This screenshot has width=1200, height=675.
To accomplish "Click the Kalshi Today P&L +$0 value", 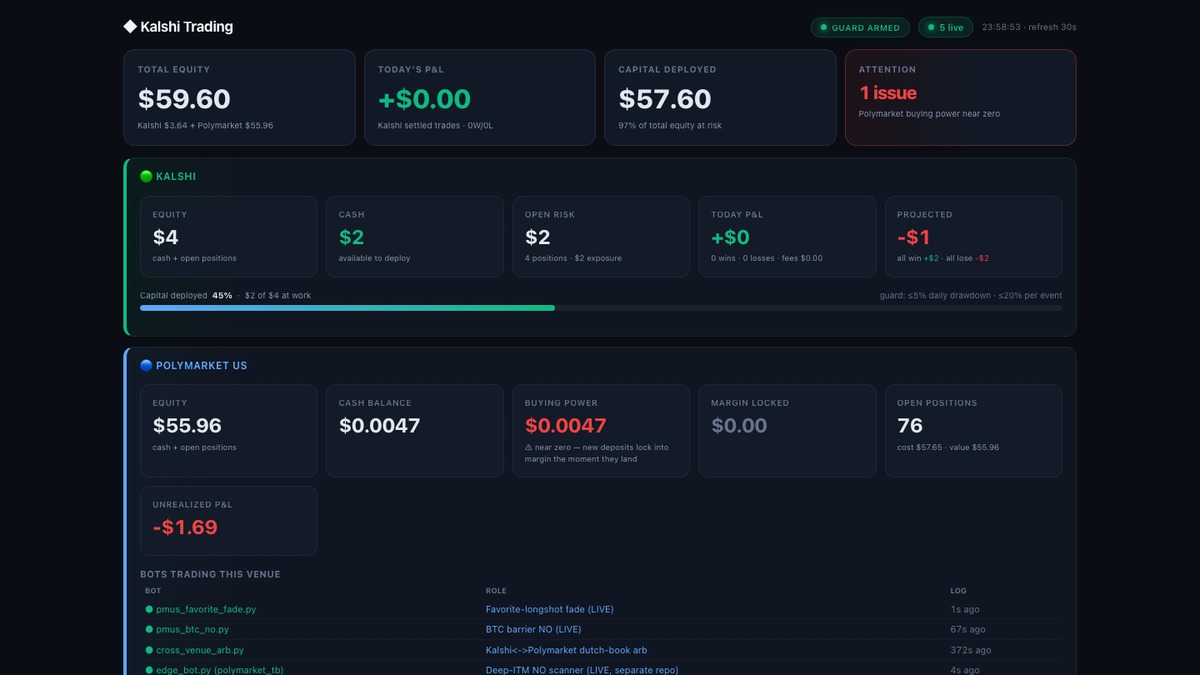I will coord(730,237).
